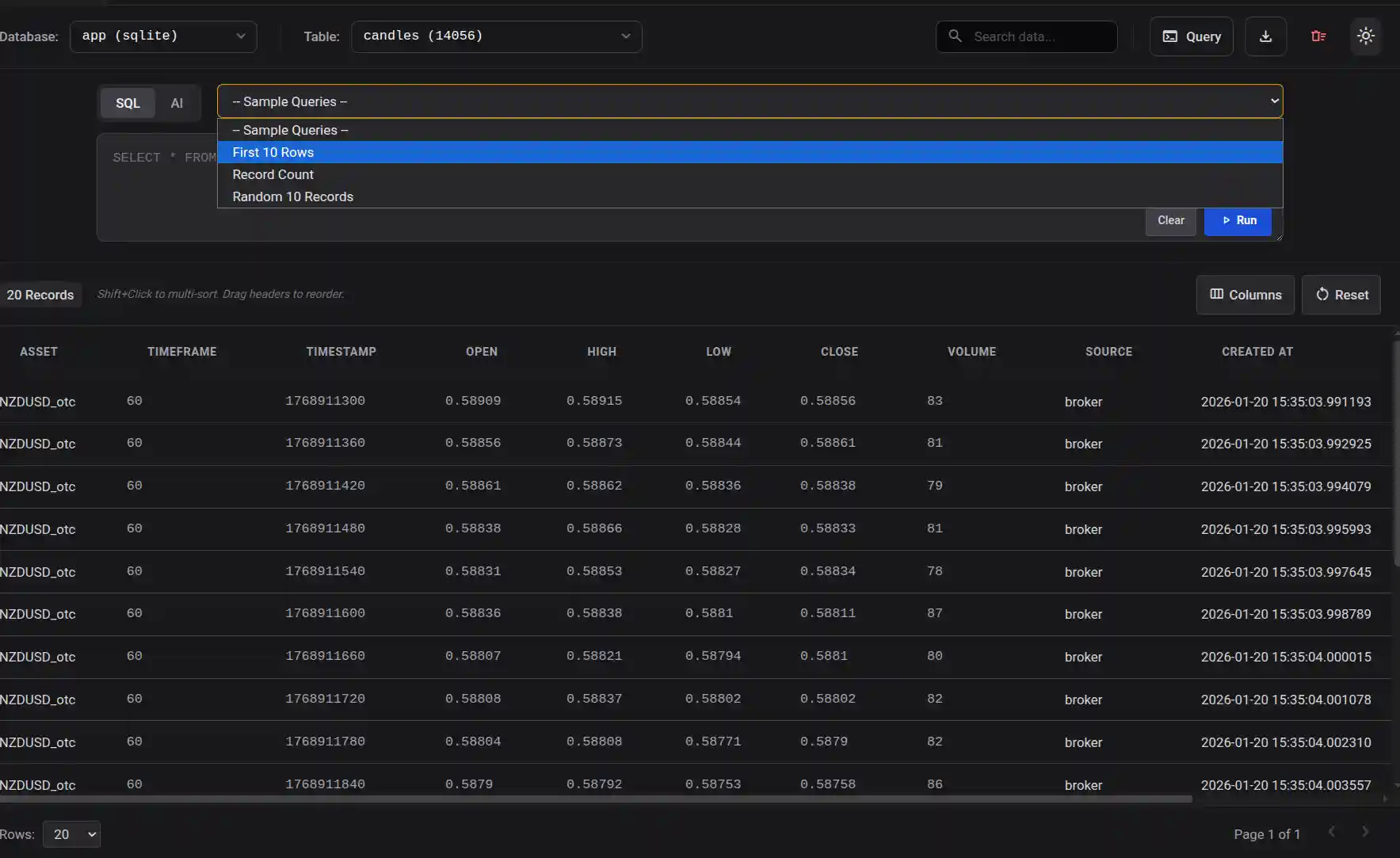Click the download export icon

[x=1265, y=36]
